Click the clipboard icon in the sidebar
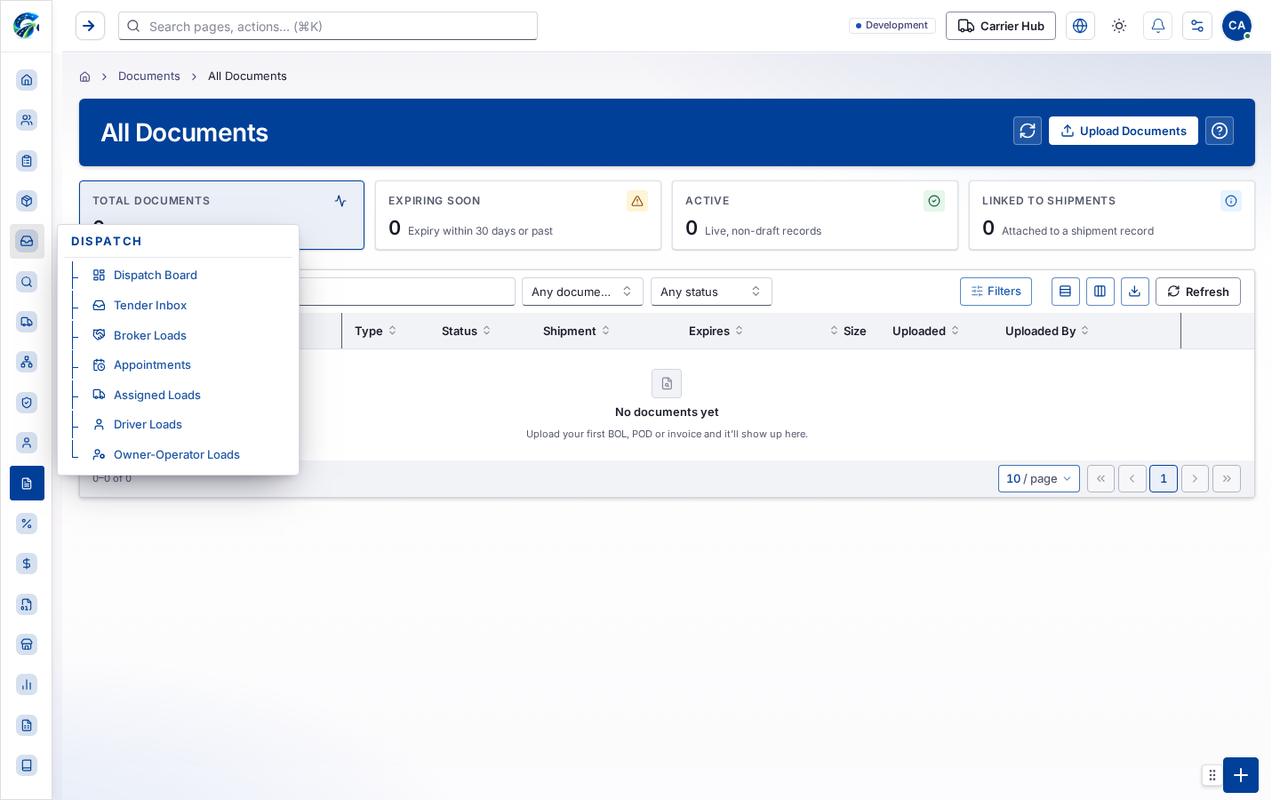This screenshot has height=800, width=1280. [x=27, y=161]
